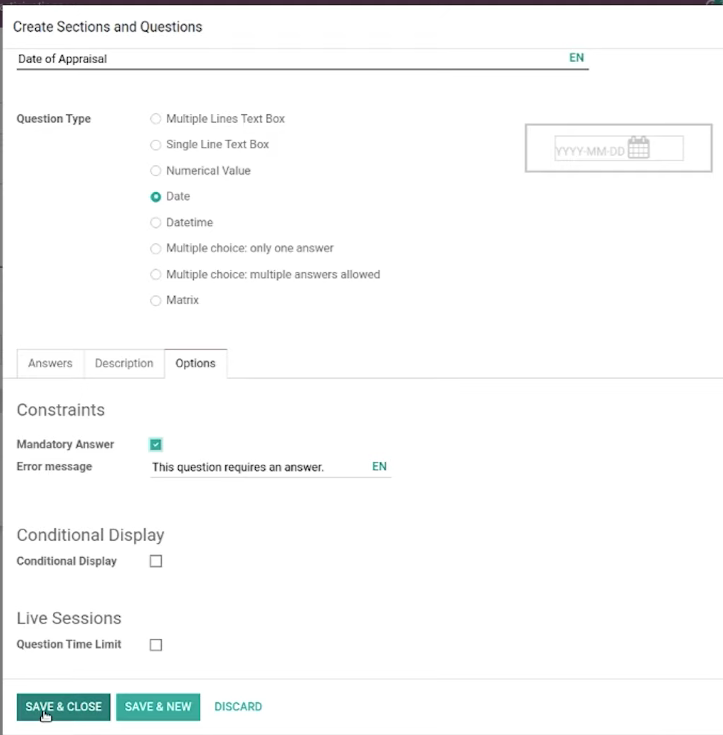Screen dimensions: 723x735
Task: Select Multiple choice: only one answer
Action: (x=156, y=248)
